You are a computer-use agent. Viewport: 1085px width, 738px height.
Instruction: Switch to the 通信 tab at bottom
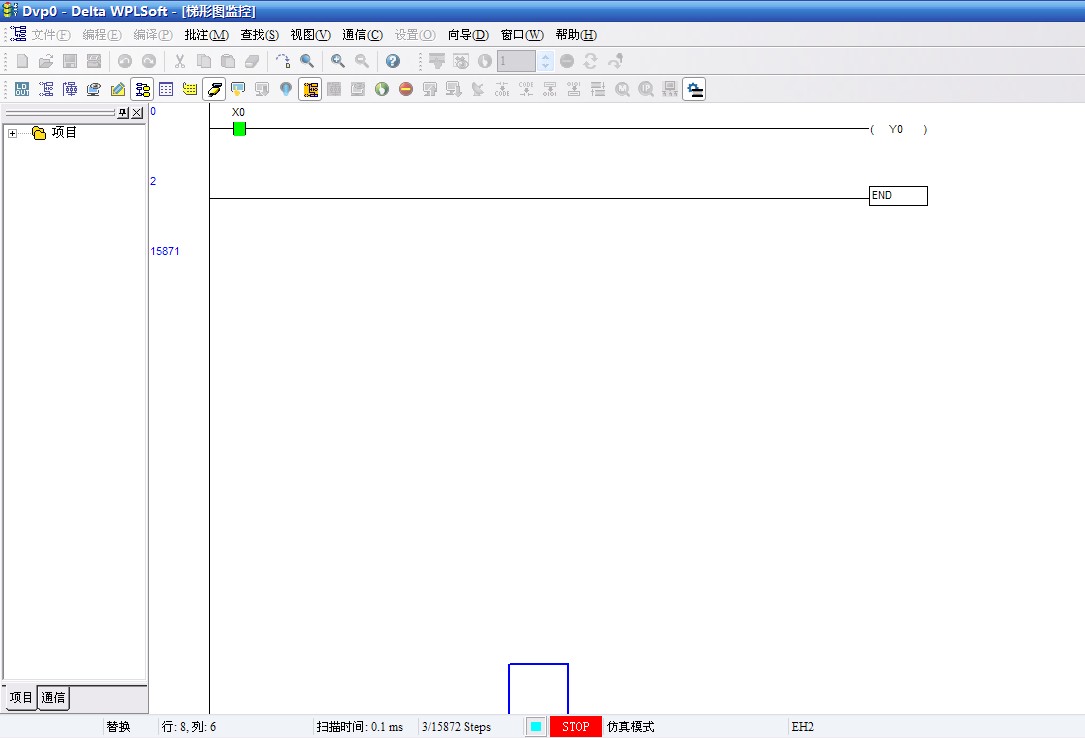coord(53,698)
